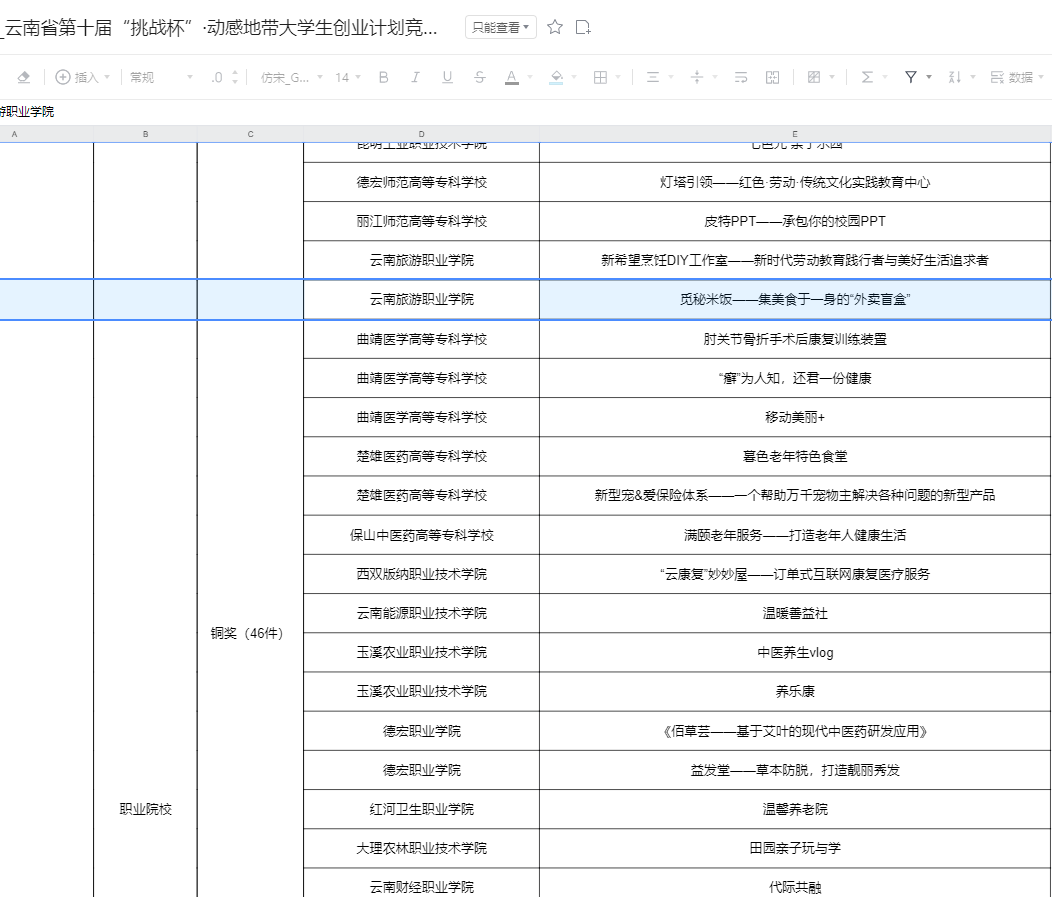Open the 只能查看 permission dropdown
Image resolution: width=1052 pixels, height=897 pixels.
tap(500, 28)
